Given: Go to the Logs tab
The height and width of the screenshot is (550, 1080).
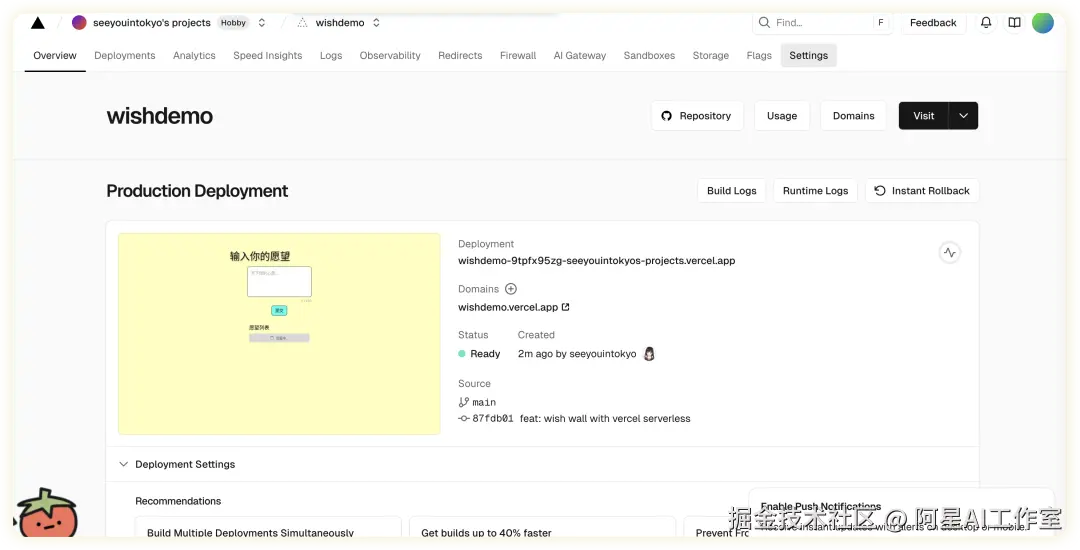Looking at the screenshot, I should pos(331,56).
